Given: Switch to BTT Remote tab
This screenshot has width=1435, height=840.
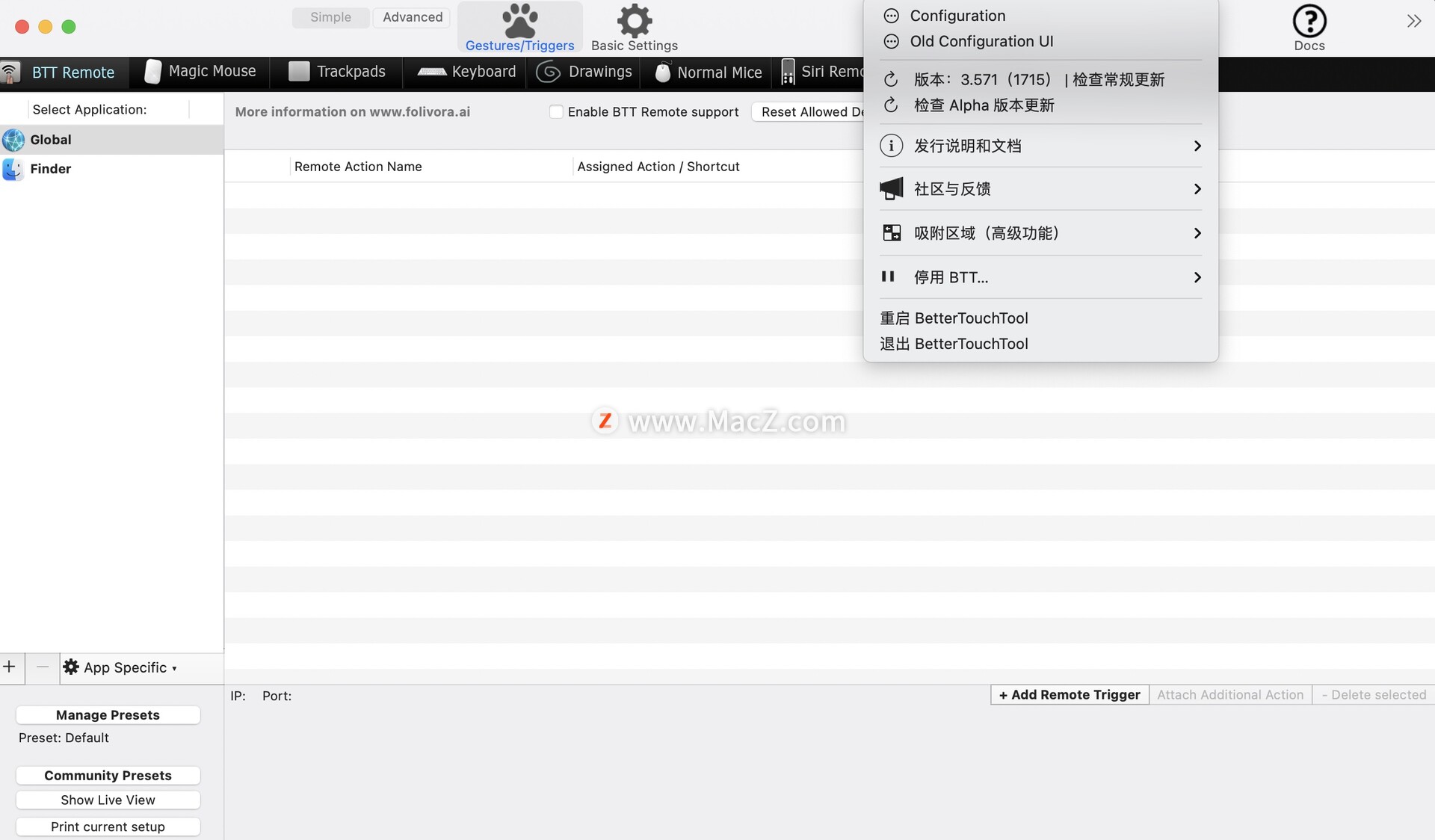Looking at the screenshot, I should click(x=64, y=72).
